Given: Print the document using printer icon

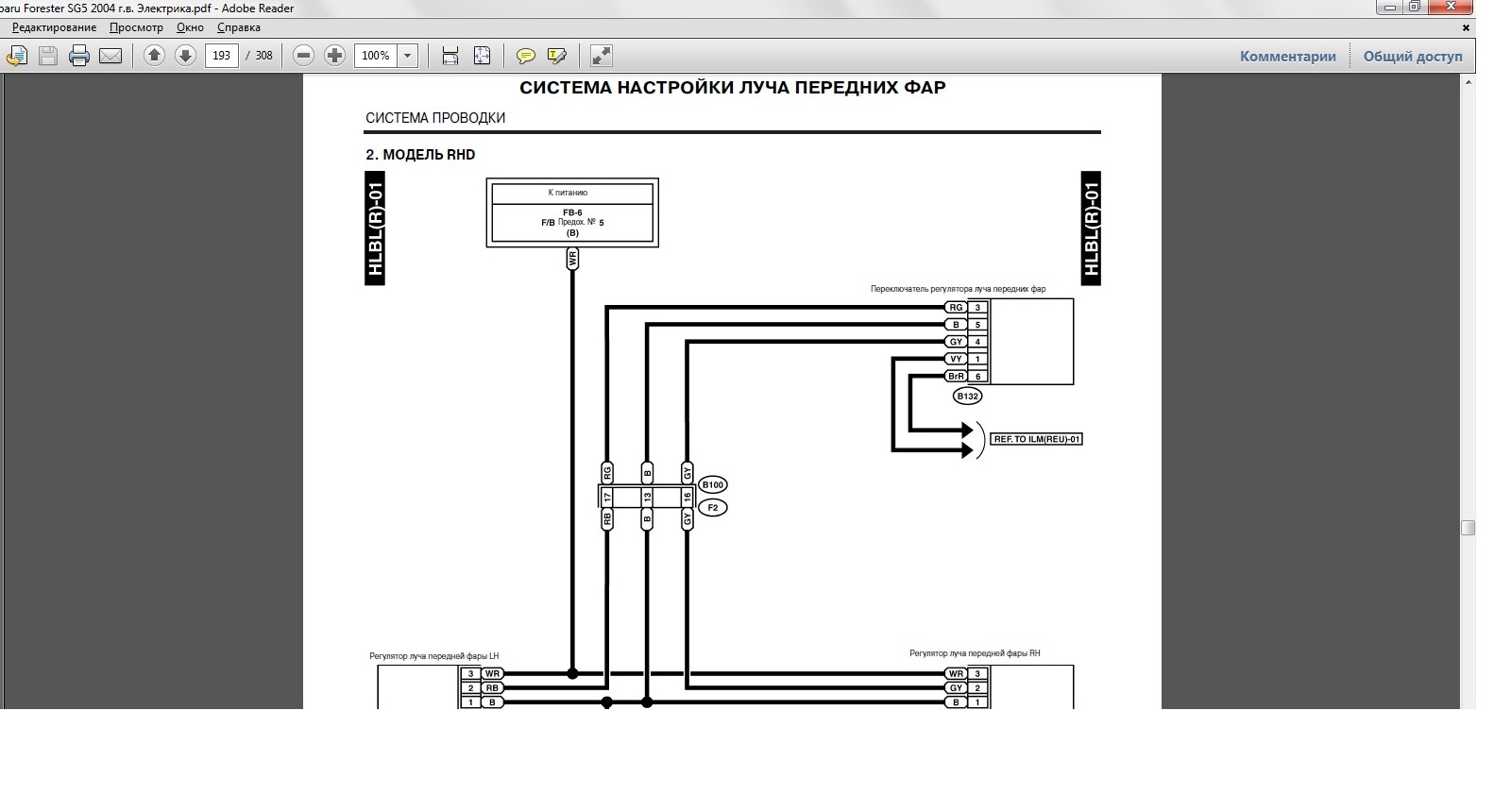Looking at the screenshot, I should [x=79, y=57].
